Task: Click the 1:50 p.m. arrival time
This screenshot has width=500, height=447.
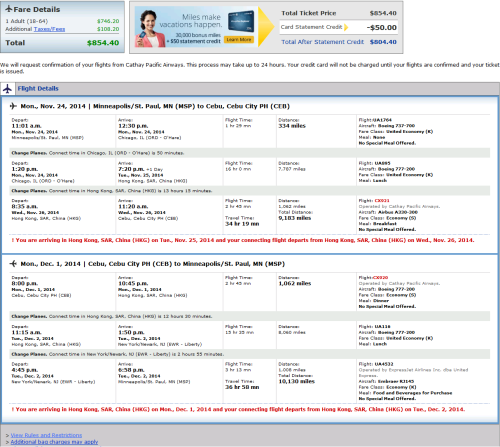Action: click(x=131, y=332)
